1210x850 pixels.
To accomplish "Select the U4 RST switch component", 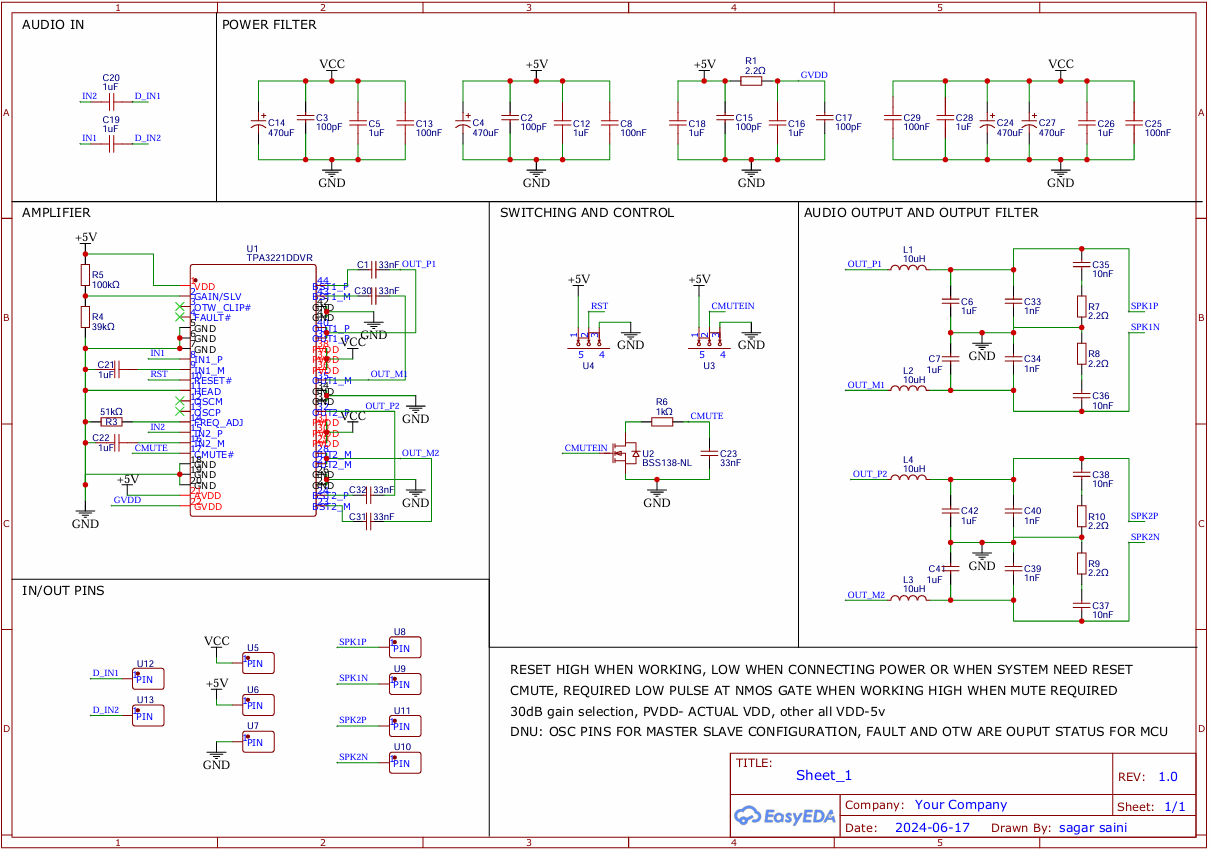I will [587, 339].
